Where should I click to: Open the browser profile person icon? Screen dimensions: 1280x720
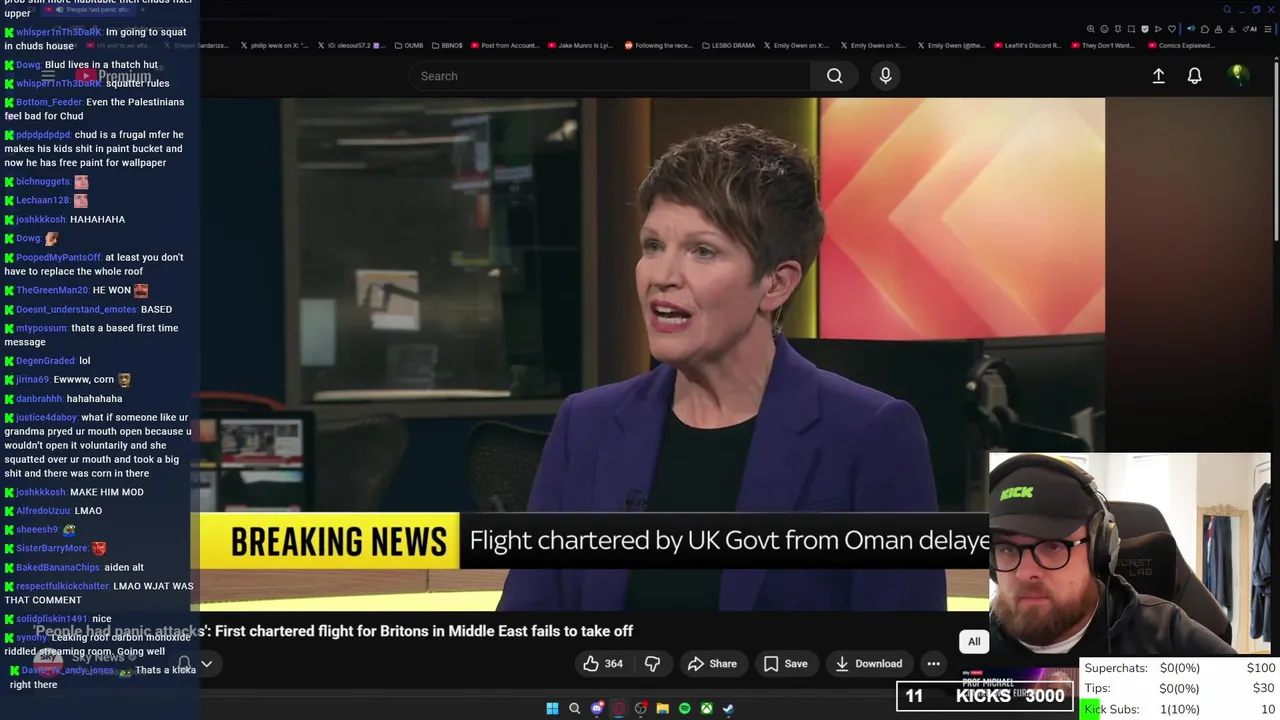click(1218, 29)
